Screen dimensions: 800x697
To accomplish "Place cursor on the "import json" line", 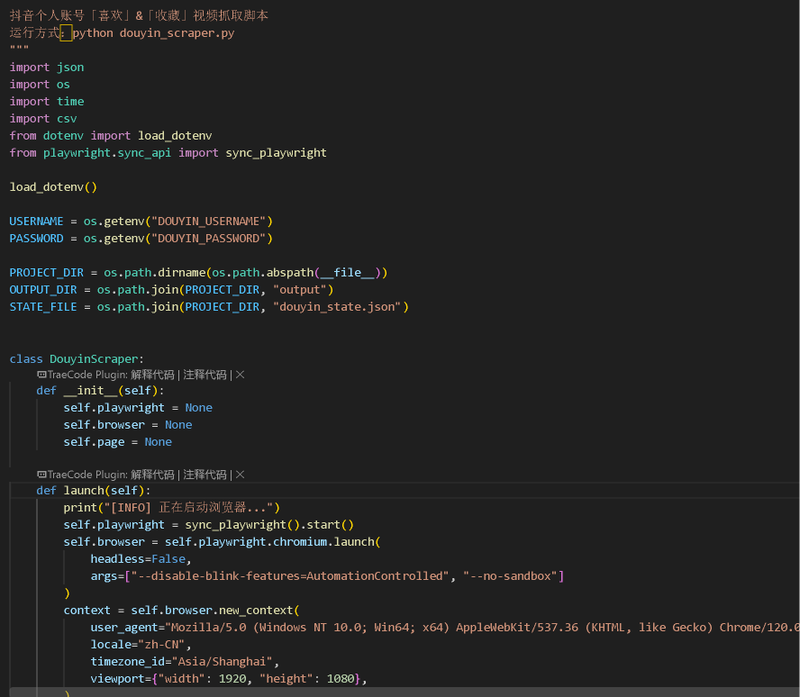I will [47, 67].
